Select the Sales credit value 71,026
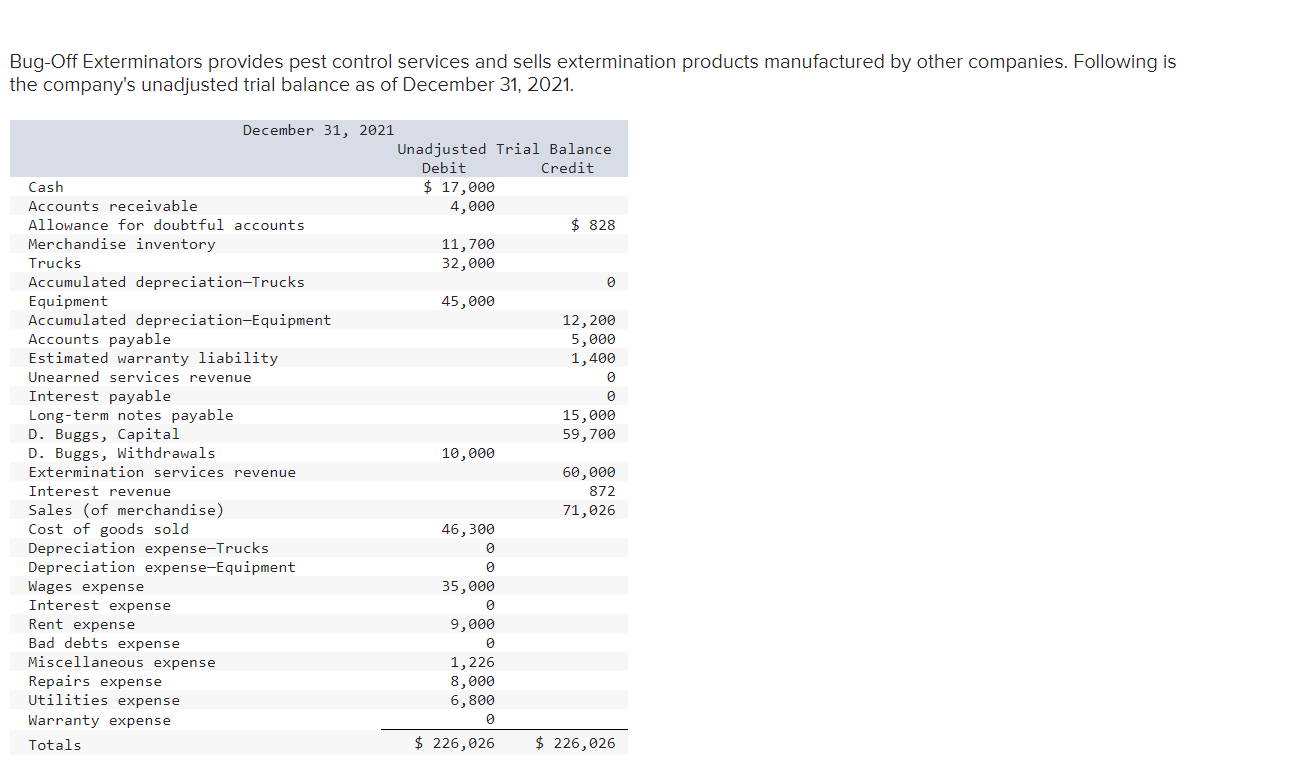The image size is (1311, 760). (x=589, y=510)
